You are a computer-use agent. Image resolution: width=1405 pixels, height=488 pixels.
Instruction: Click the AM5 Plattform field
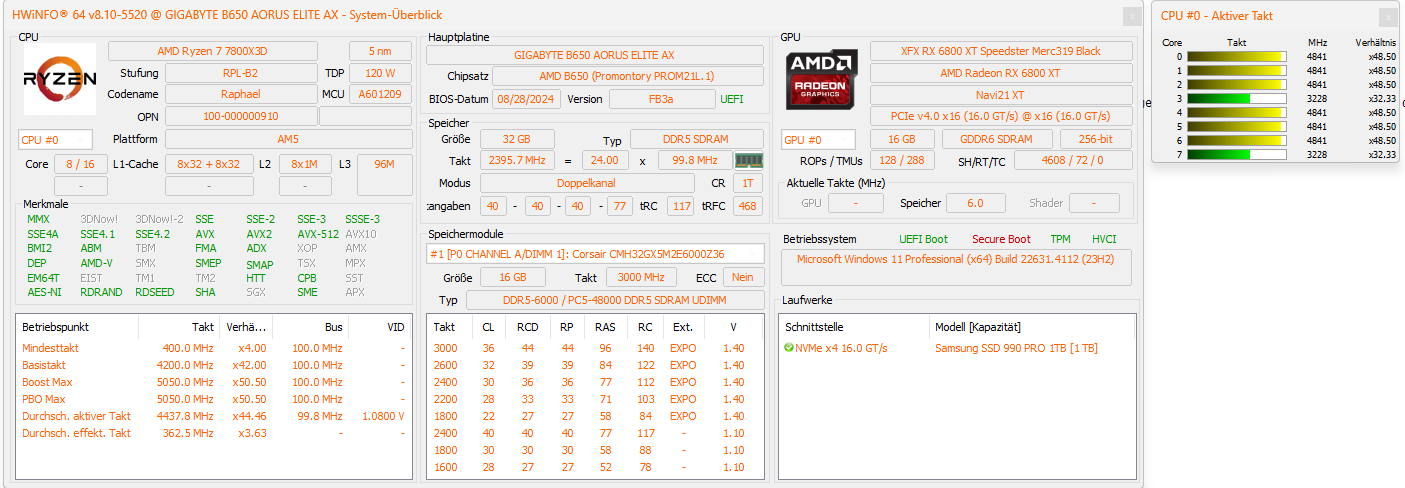tap(288, 140)
